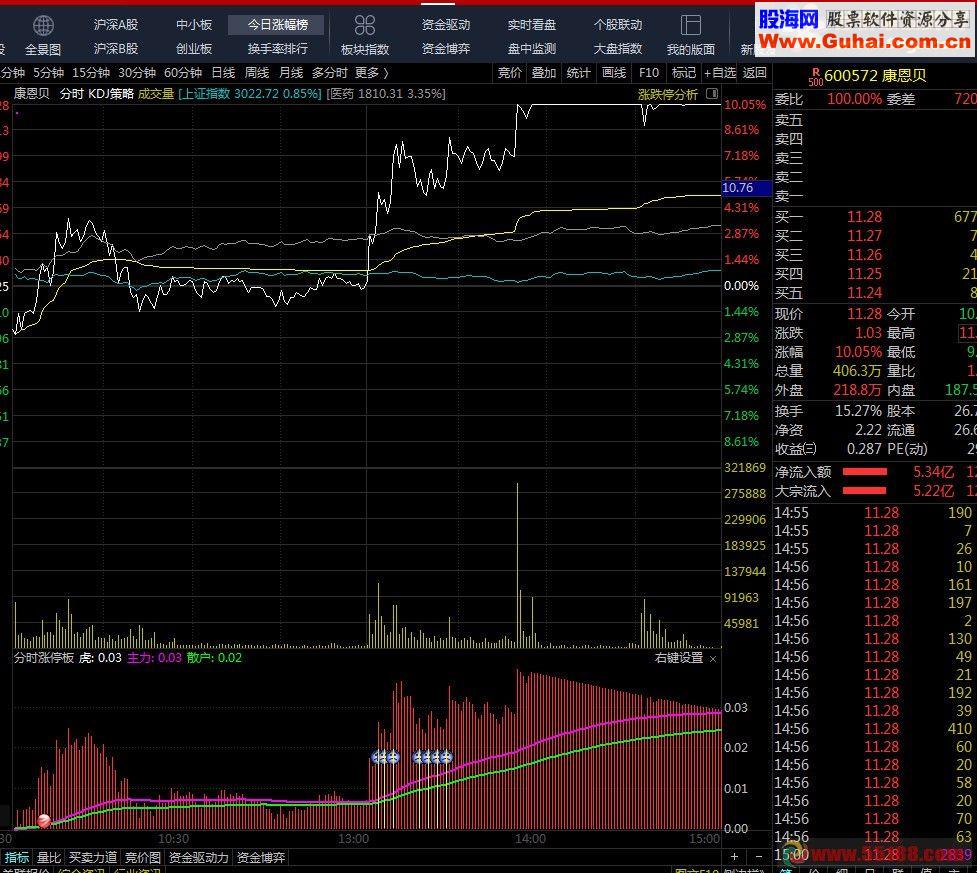
Task: Open 资金驱动 menu item
Action: [x=446, y=25]
